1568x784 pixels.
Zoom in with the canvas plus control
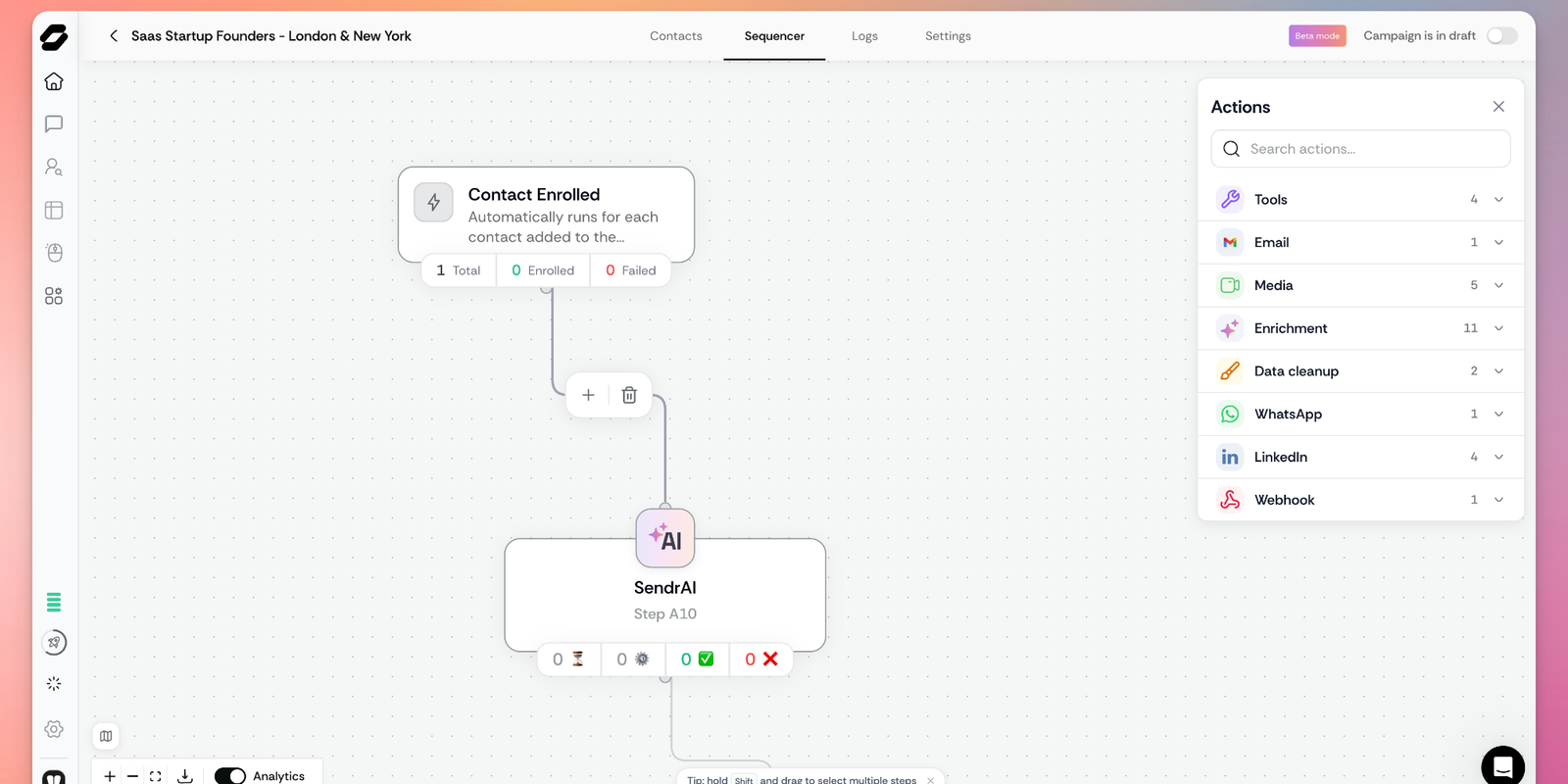pyautogui.click(x=110, y=776)
